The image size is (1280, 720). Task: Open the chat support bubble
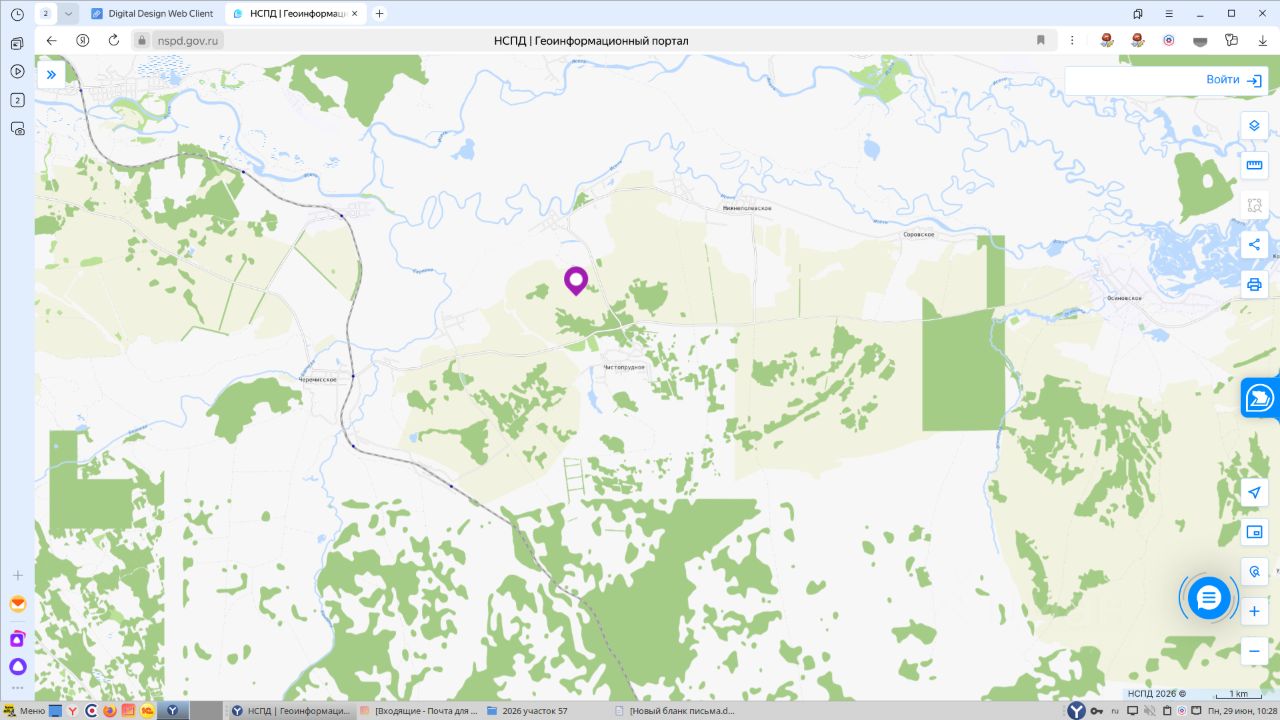coord(1209,598)
